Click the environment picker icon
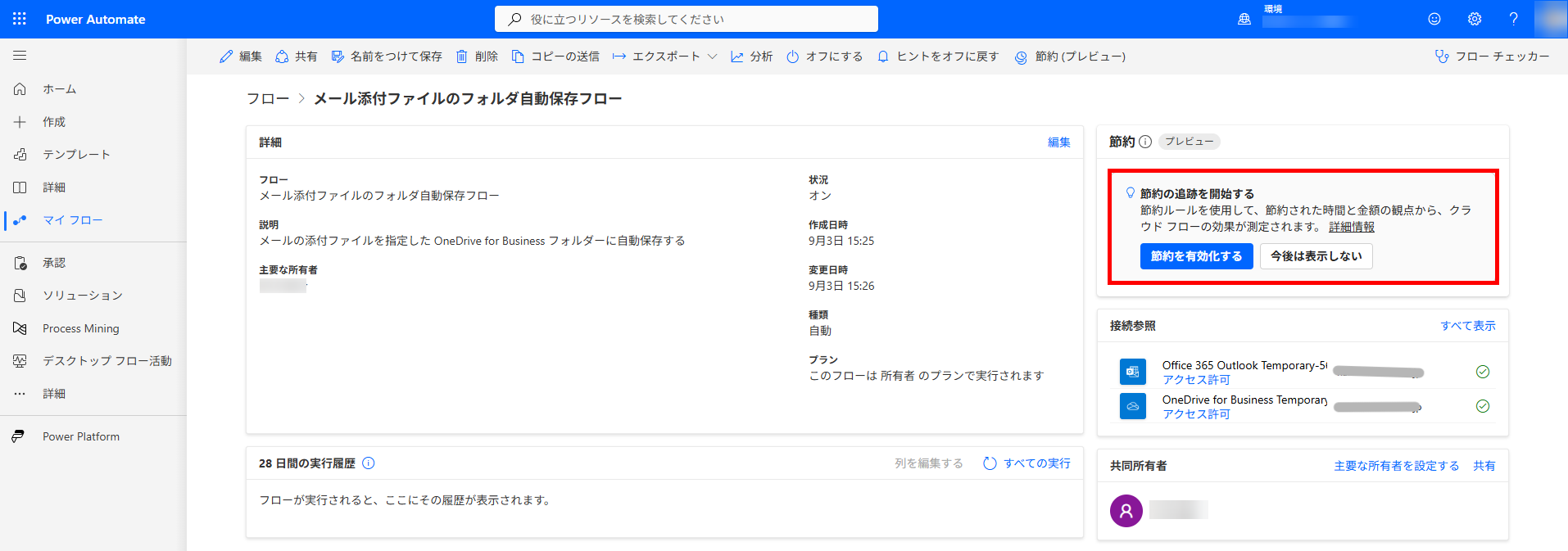1568x551 pixels. (x=1244, y=19)
